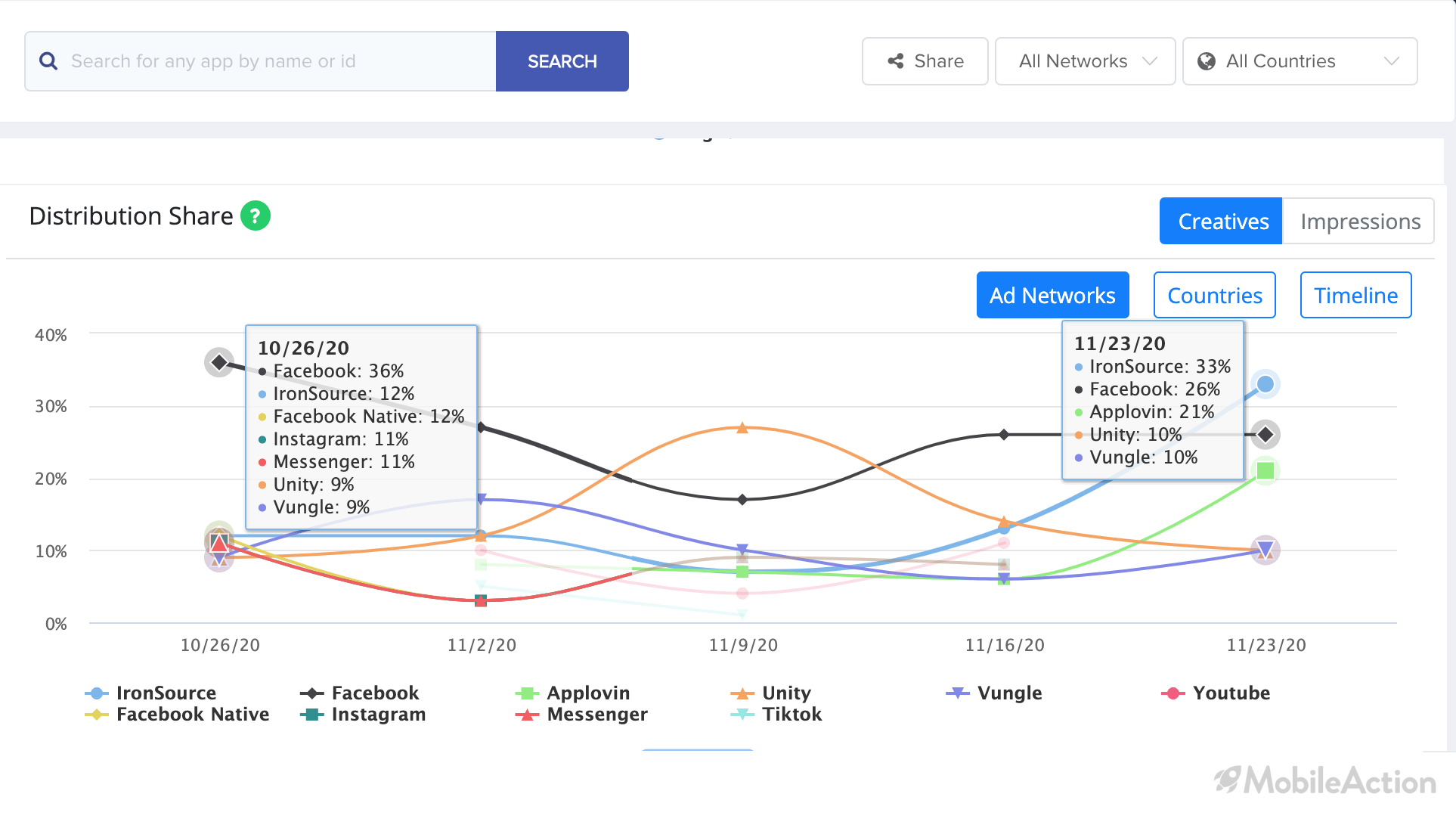The width and height of the screenshot is (1456, 831).
Task: Toggle Facebook series in legend
Action: coord(359,693)
